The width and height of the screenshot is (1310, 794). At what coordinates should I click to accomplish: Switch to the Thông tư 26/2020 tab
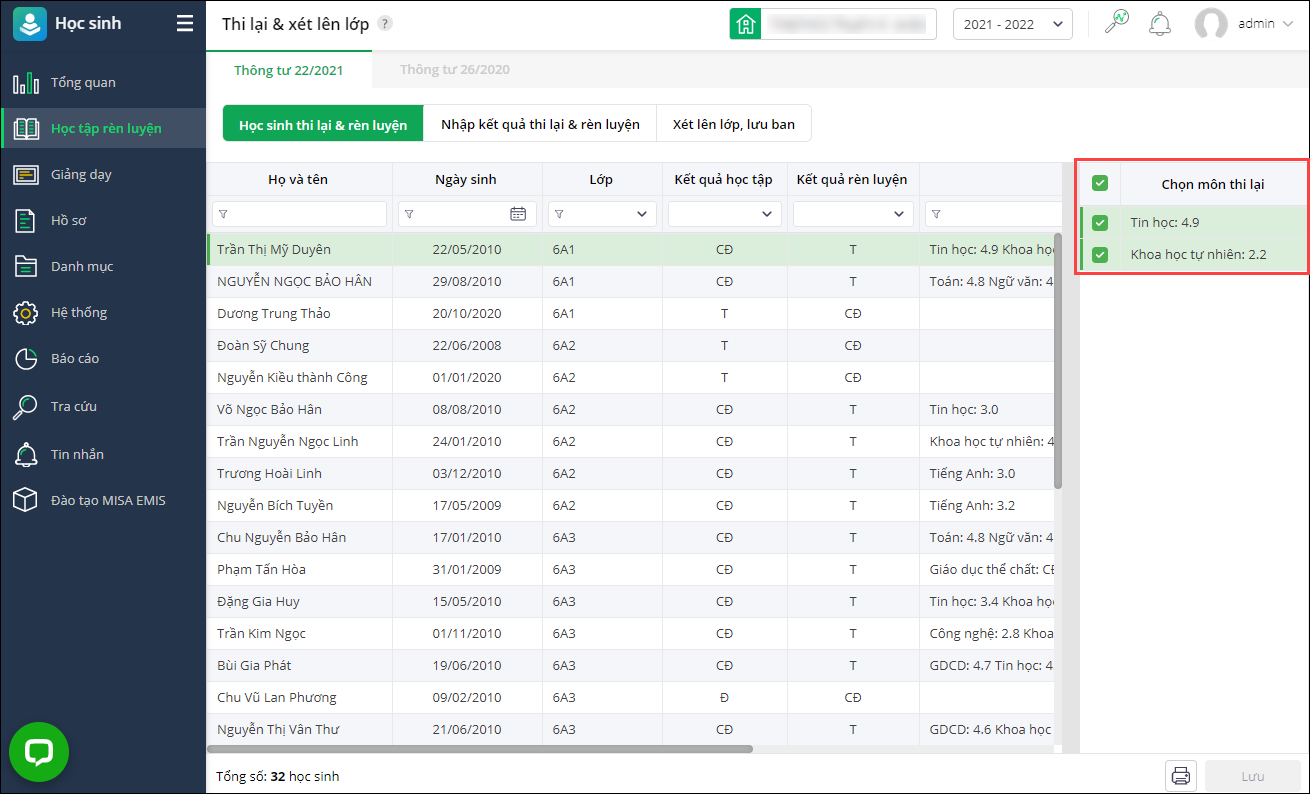click(x=454, y=70)
